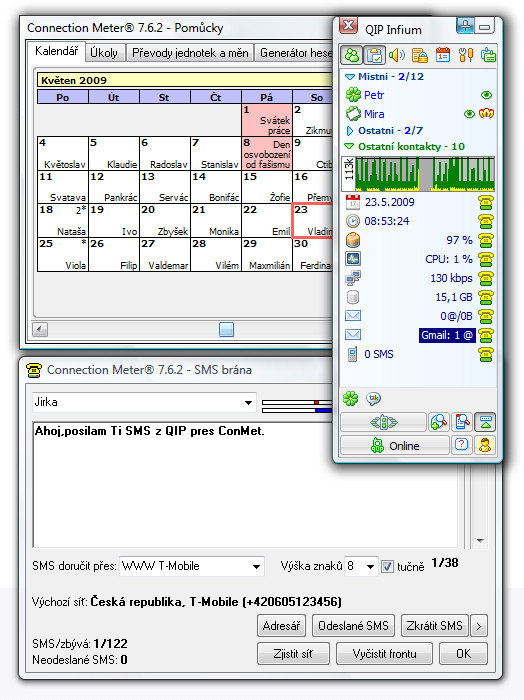Click the eye icon next to Mira
This screenshot has width=524, height=700.
point(469,114)
